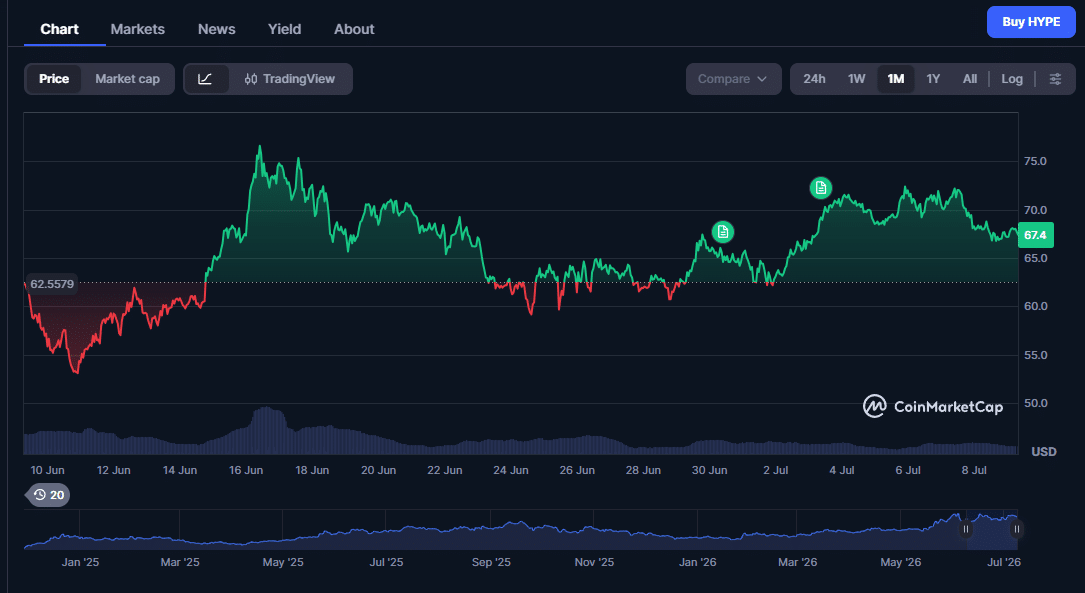
Task: Open the Yield tab
Action: point(284,29)
